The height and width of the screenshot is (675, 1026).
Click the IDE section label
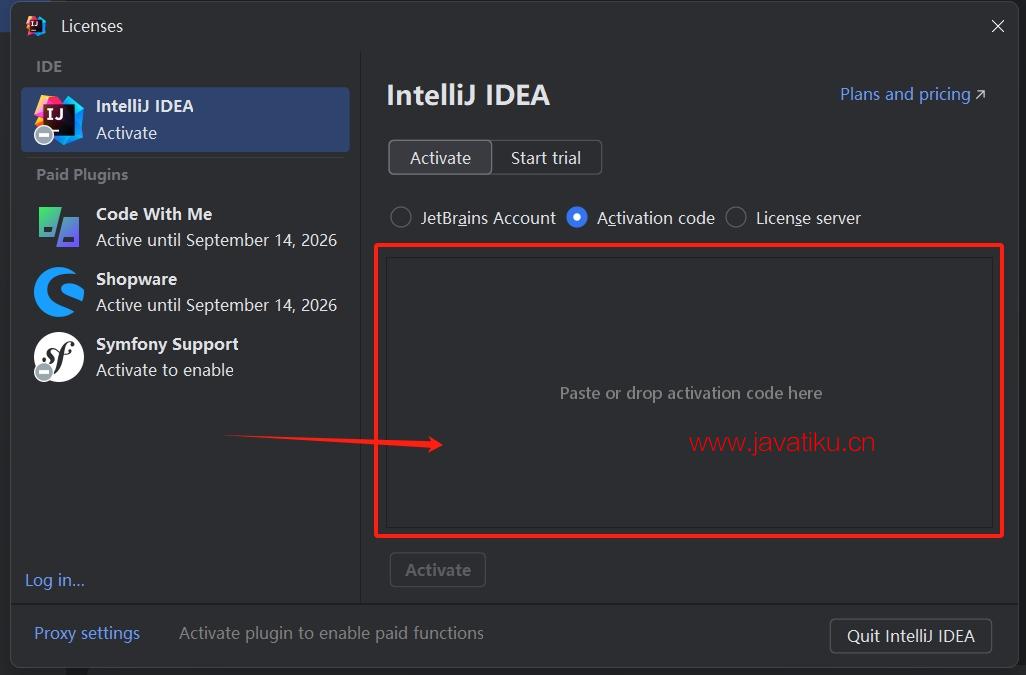pyautogui.click(x=49, y=67)
